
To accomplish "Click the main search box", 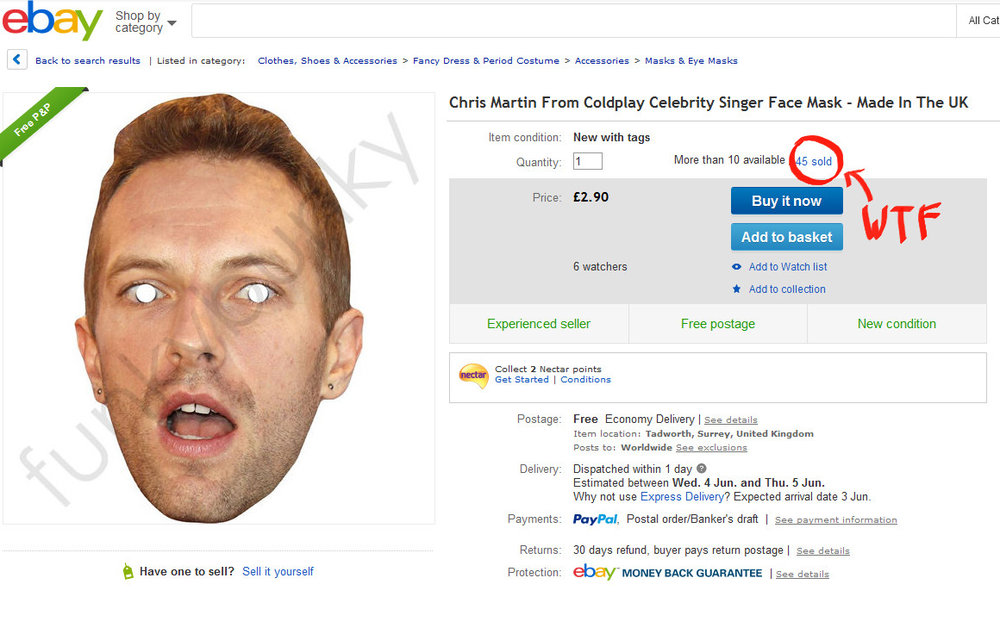I will 574,20.
